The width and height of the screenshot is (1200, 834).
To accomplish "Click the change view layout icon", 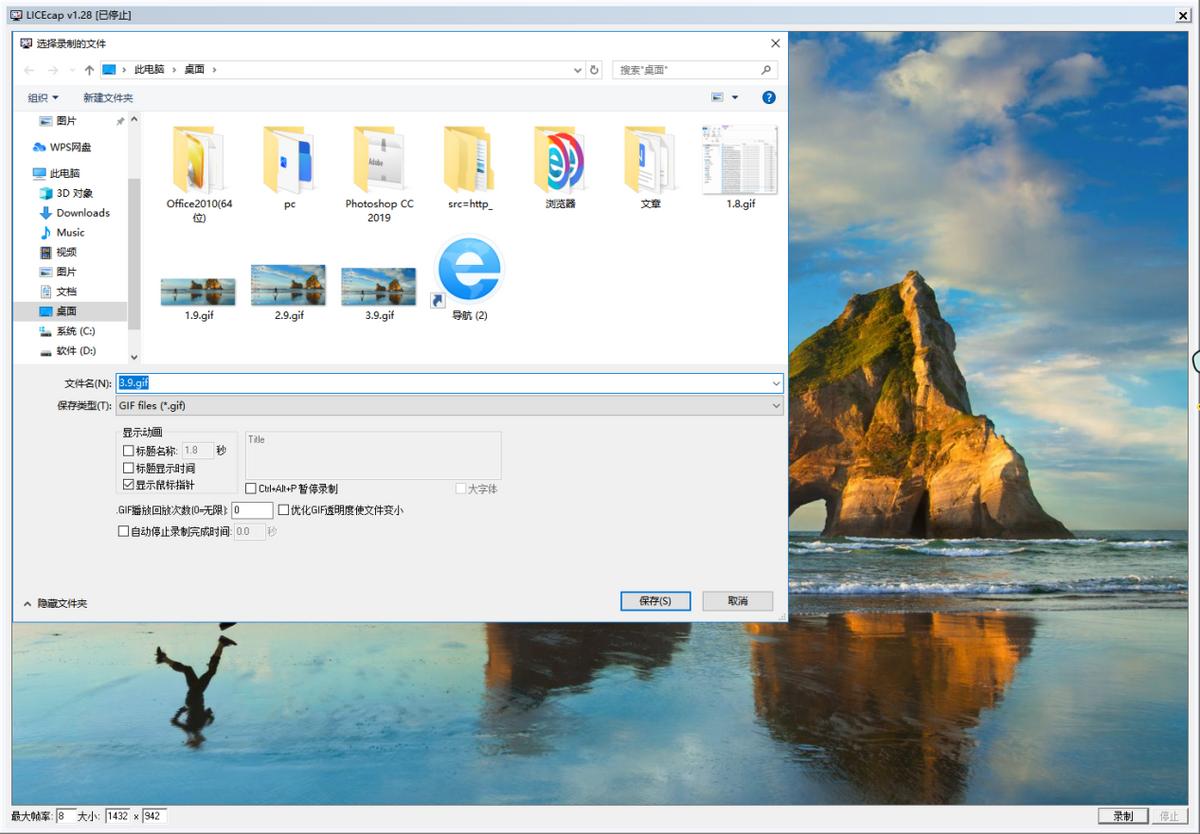I will [x=717, y=97].
